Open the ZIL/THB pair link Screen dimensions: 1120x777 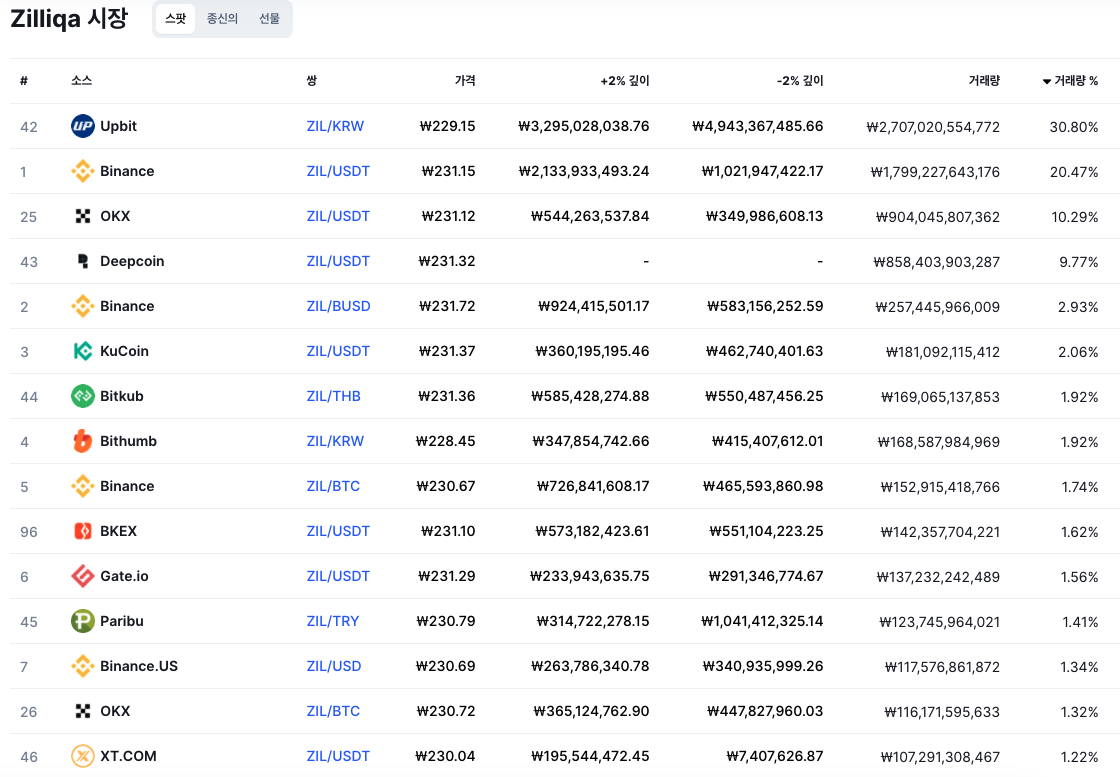[334, 396]
